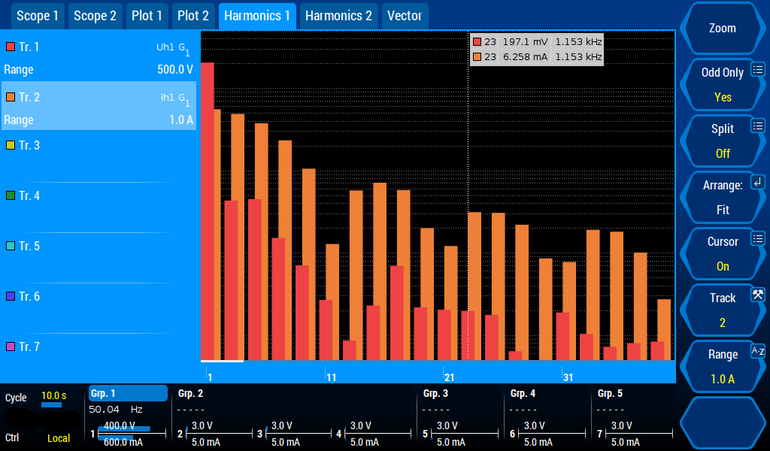Click harmonic axis label 21
Viewport: 770px width, 451px height.
pos(449,377)
